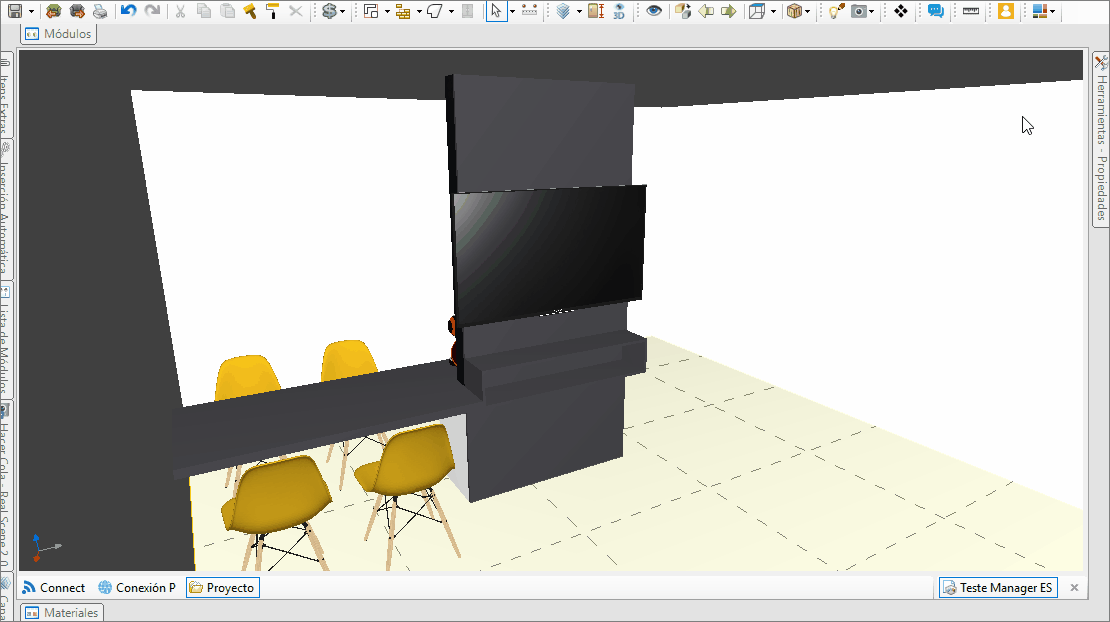Expand the floor plan dropdown arrow
Screen dimensions: 1110x622
[x=387, y=11]
